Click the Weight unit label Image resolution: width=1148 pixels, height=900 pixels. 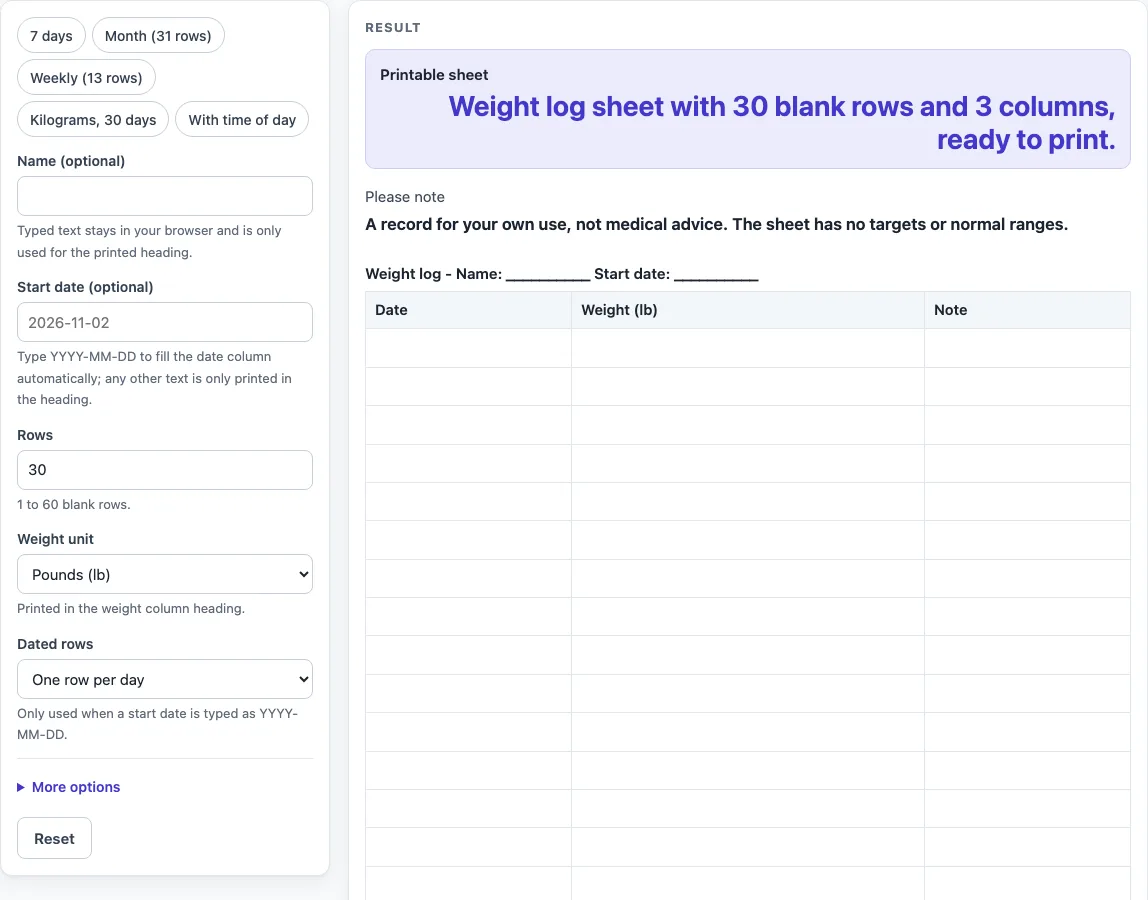56,539
